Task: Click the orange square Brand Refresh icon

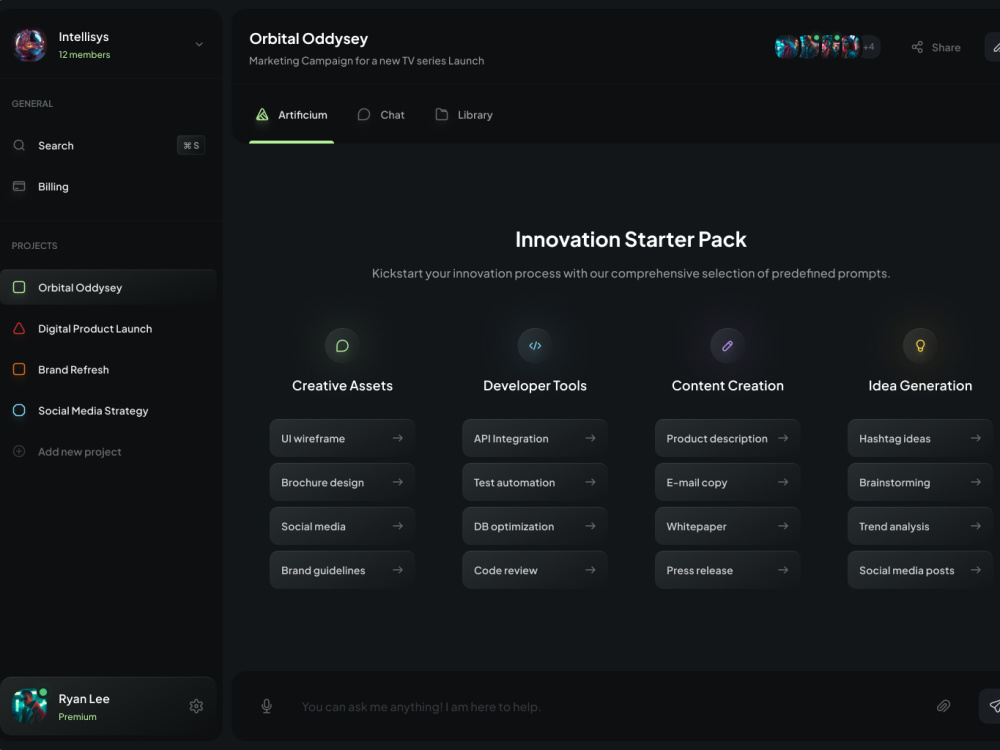Action: click(19, 369)
